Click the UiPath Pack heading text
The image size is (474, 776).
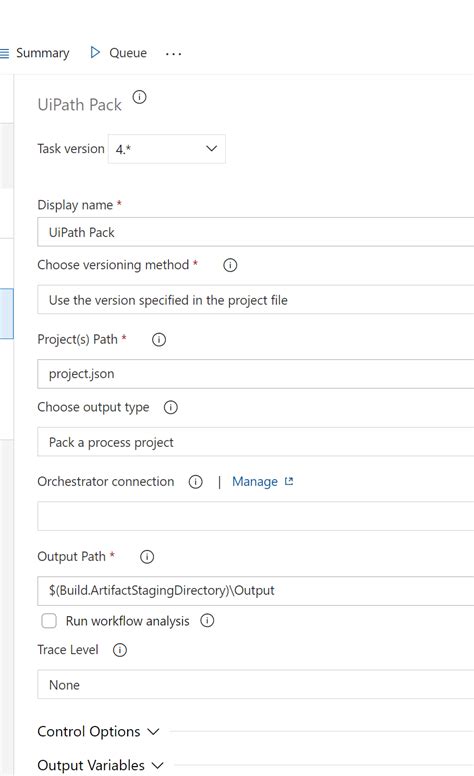tap(80, 105)
